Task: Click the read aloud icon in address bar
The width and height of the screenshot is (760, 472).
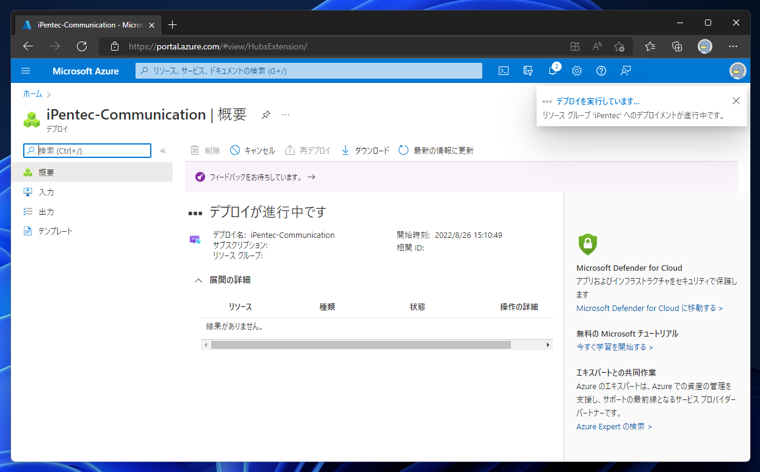Action: 597,47
